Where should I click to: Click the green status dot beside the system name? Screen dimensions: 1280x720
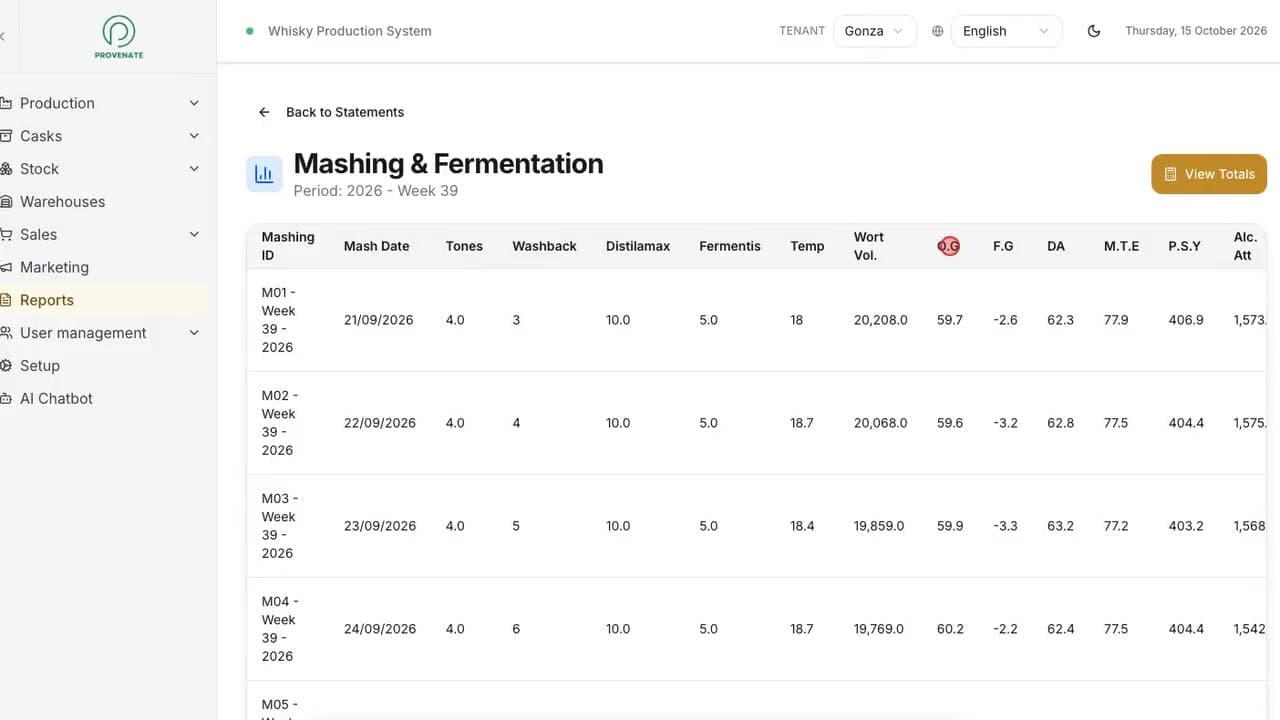tap(250, 31)
